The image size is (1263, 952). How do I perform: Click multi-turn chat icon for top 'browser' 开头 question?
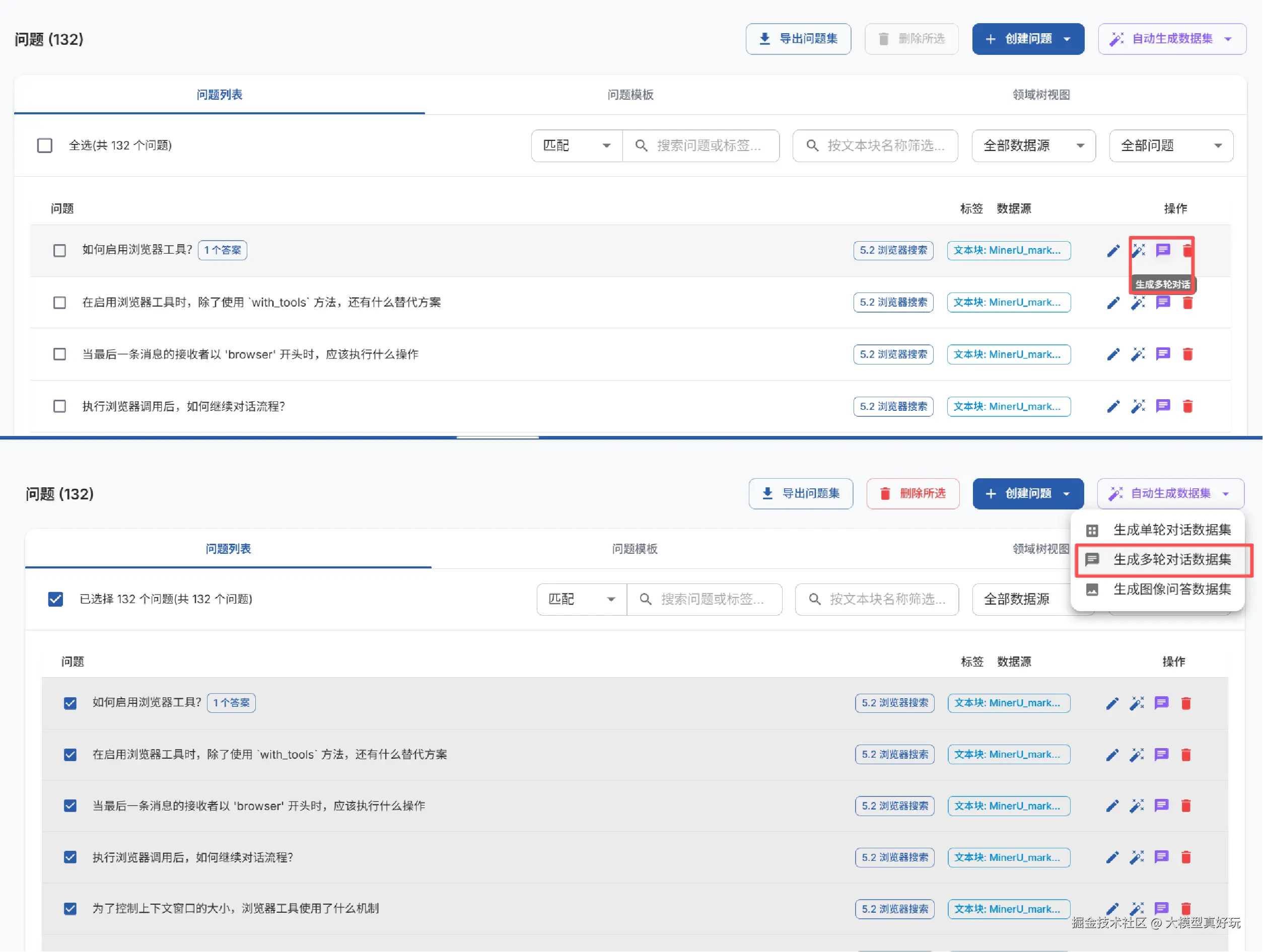pyautogui.click(x=1162, y=354)
